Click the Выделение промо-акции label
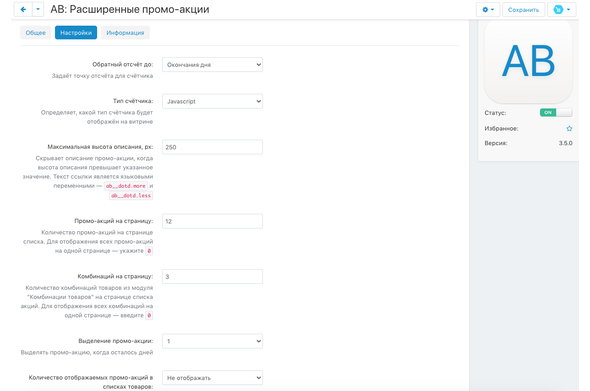 coord(116,341)
